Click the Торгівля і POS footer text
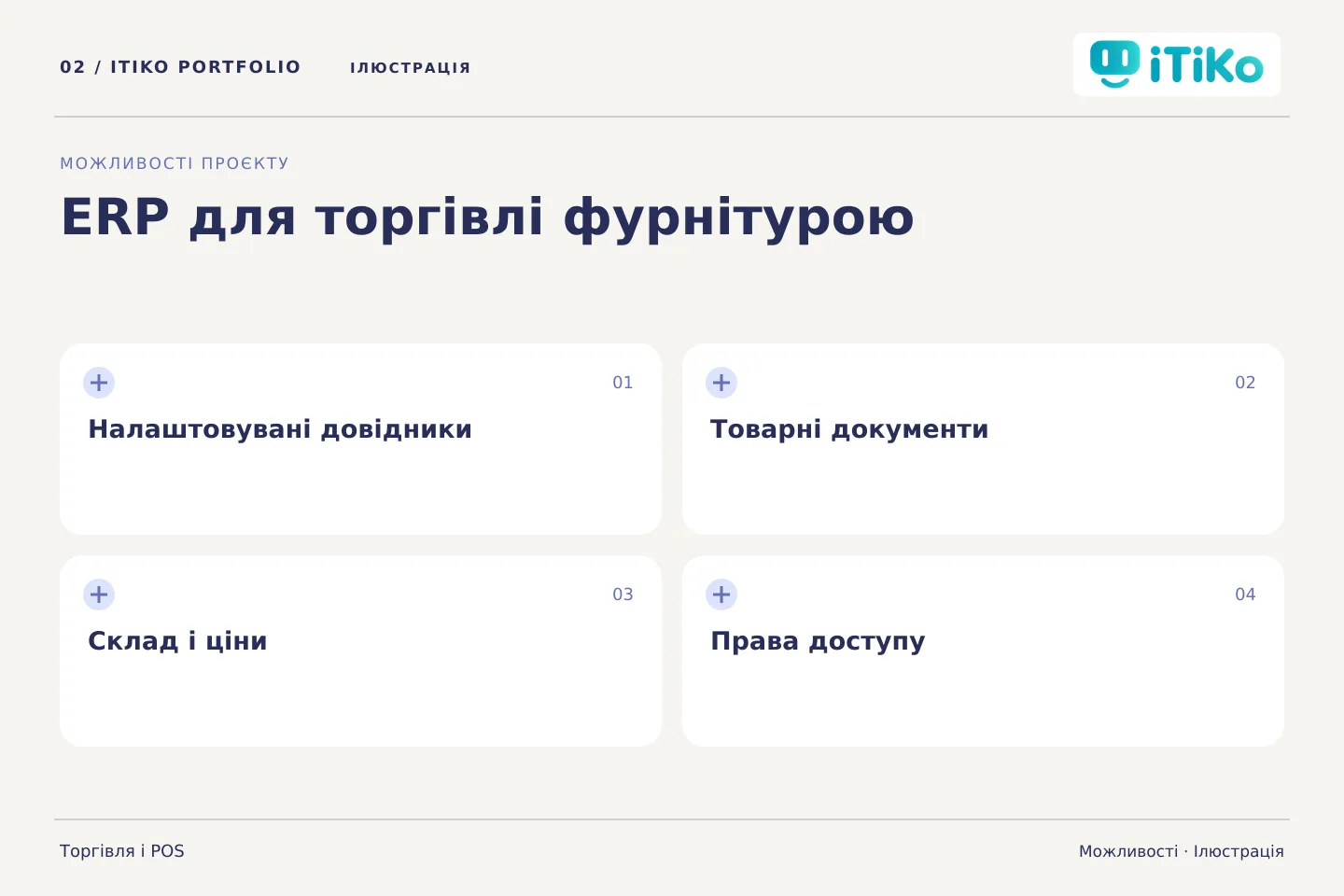The height and width of the screenshot is (896, 1344). (x=122, y=851)
